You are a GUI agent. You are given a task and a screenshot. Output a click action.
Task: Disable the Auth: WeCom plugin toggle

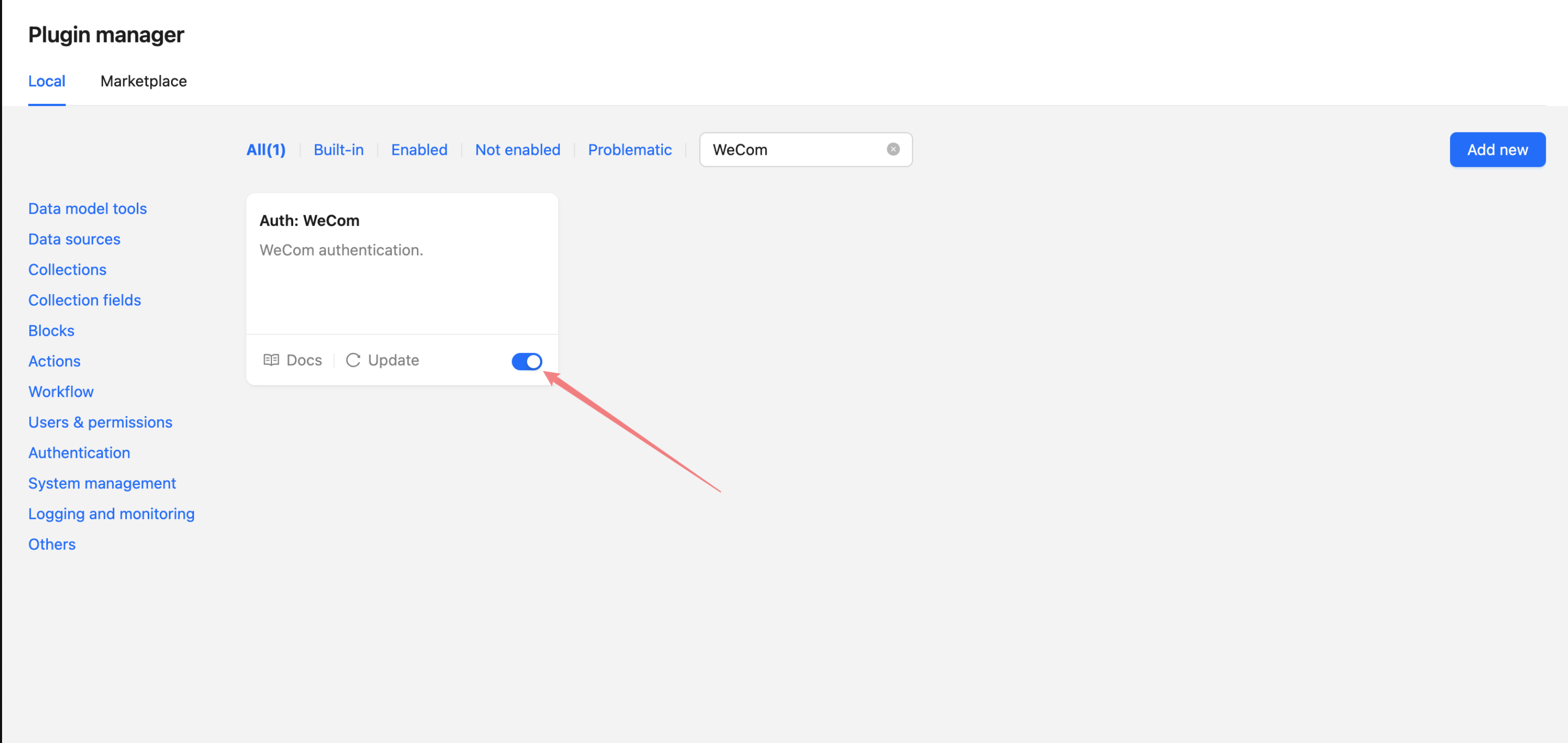point(527,362)
